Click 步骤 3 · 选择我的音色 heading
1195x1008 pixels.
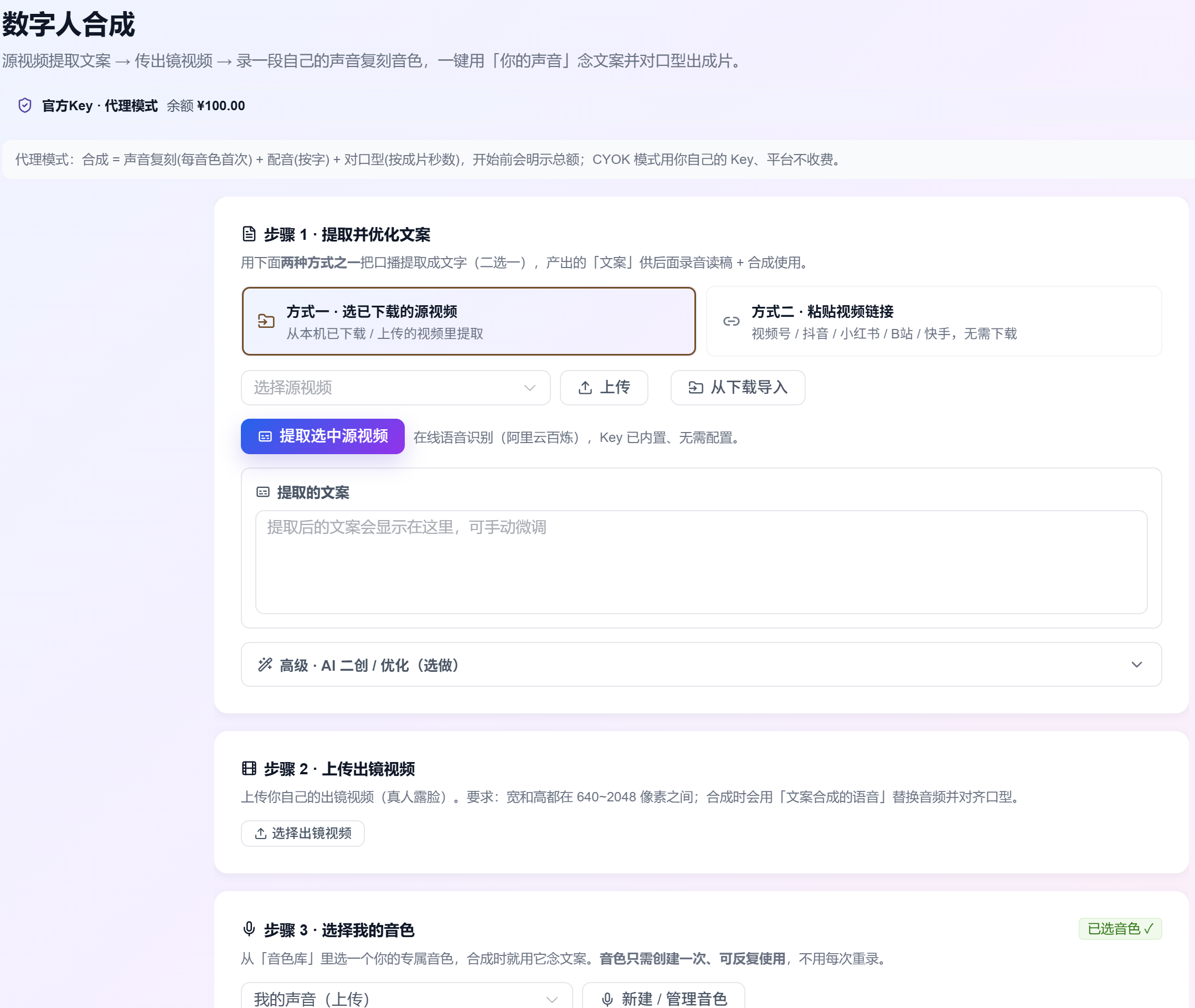pyautogui.click(x=339, y=930)
